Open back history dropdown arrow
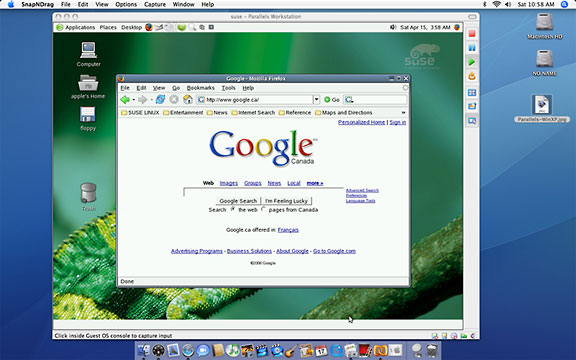 133,100
